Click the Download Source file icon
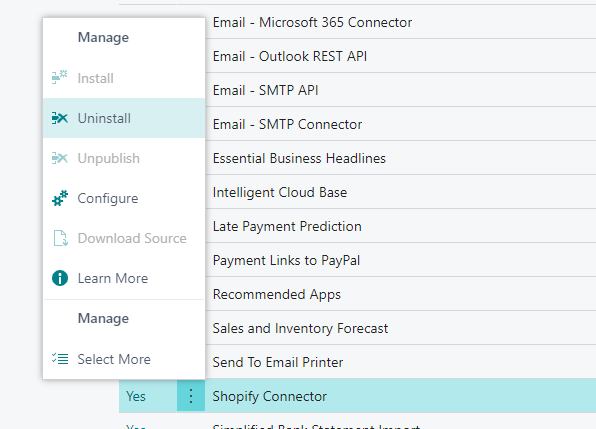Image resolution: width=596 pixels, height=429 pixels. click(x=60, y=238)
